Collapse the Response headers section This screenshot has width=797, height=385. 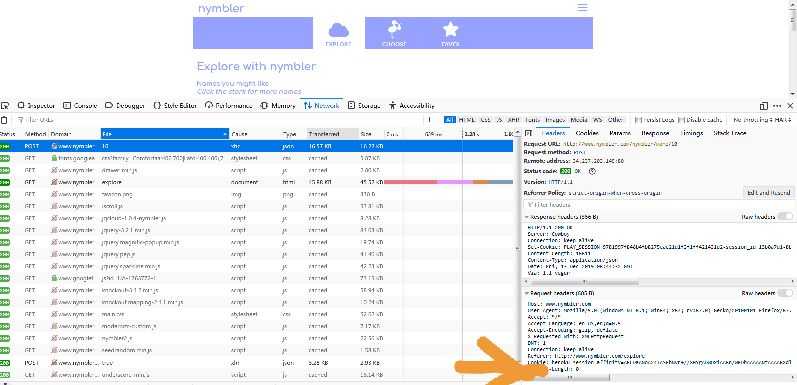[x=527, y=217]
